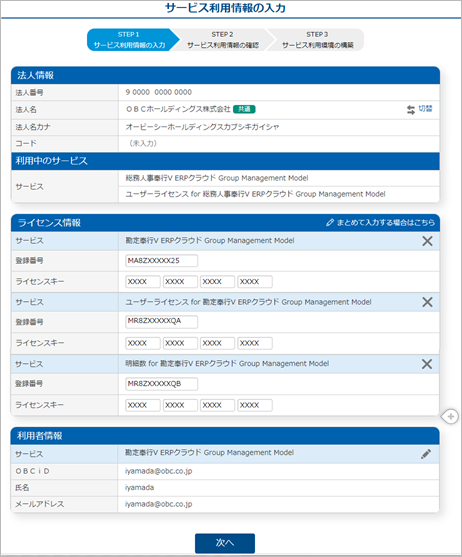The width and height of the screenshot is (462, 557).
Task: Click company name ＯＢＣホールディングス株式会社
Action: 178,109
